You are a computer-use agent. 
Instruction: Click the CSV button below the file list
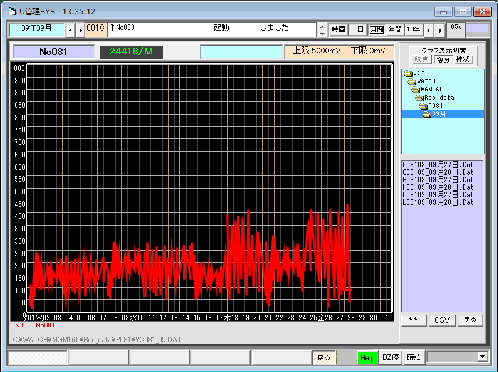(x=442, y=320)
